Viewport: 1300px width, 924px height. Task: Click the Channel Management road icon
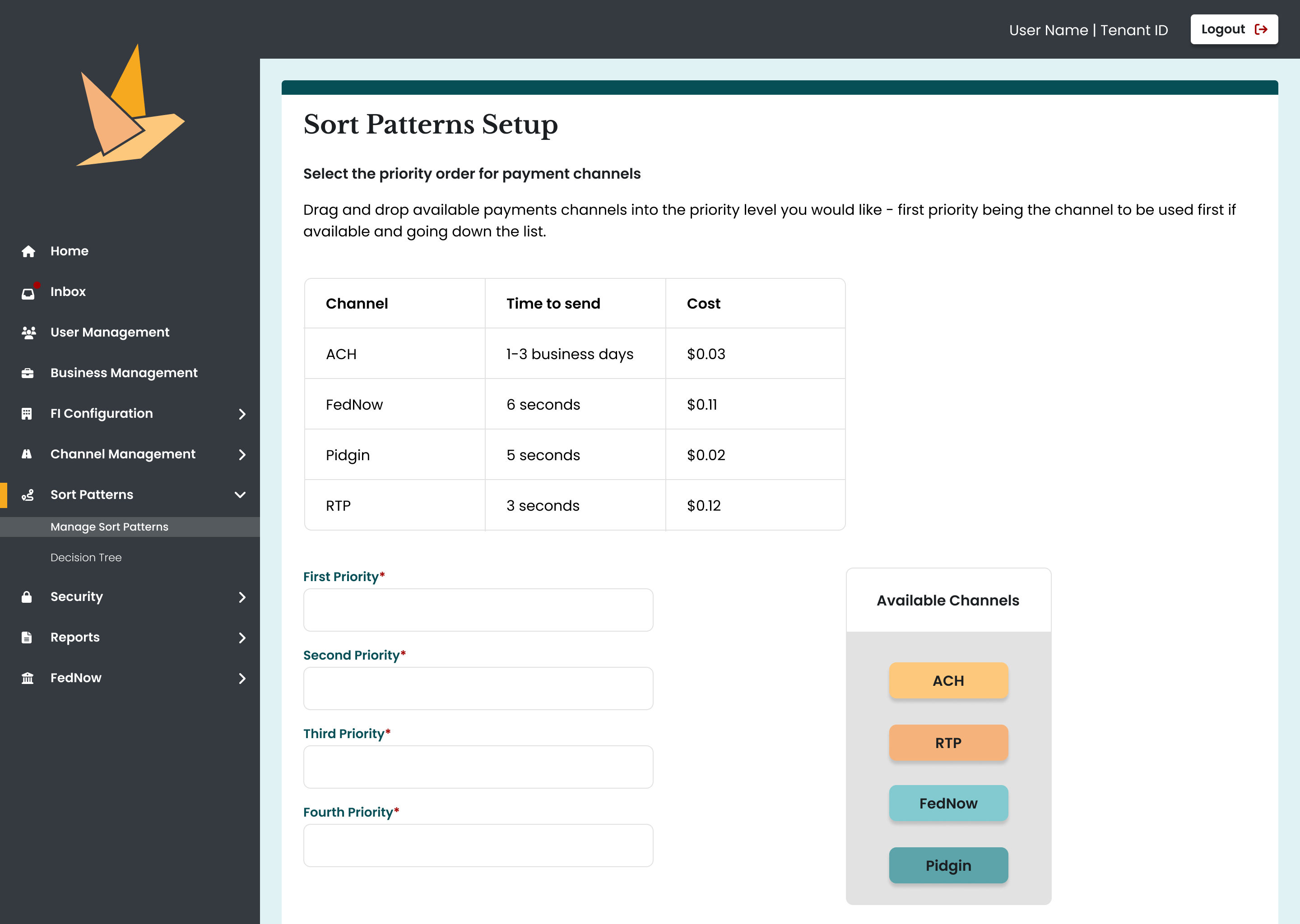click(x=27, y=454)
